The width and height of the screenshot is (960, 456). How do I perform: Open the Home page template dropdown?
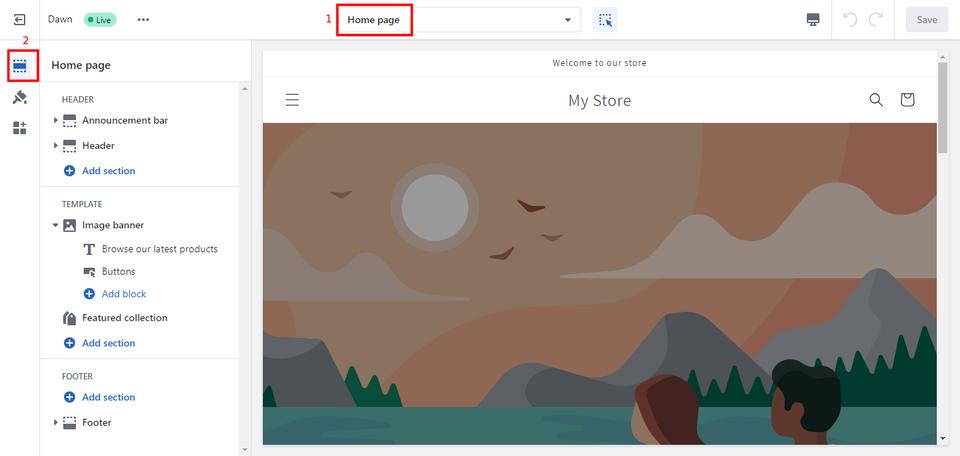(x=459, y=20)
